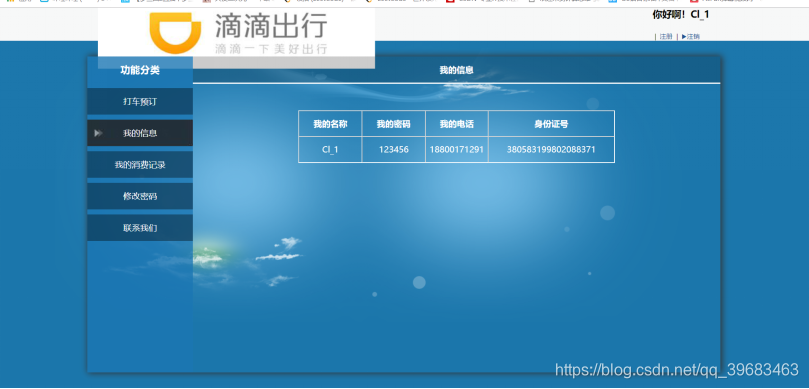Select the 123456 password cell
The image size is (809, 389).
(394, 150)
